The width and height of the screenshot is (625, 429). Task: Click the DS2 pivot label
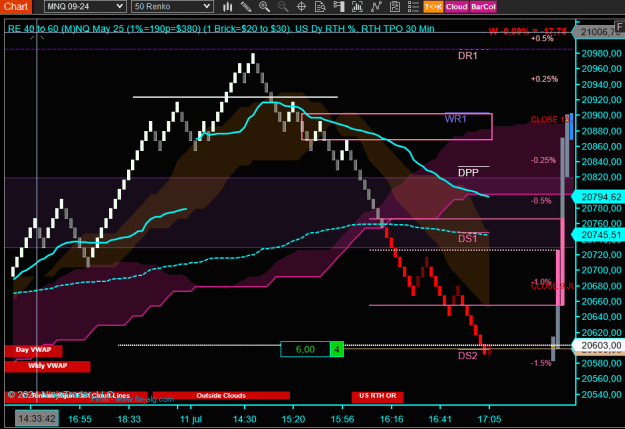[x=468, y=356]
